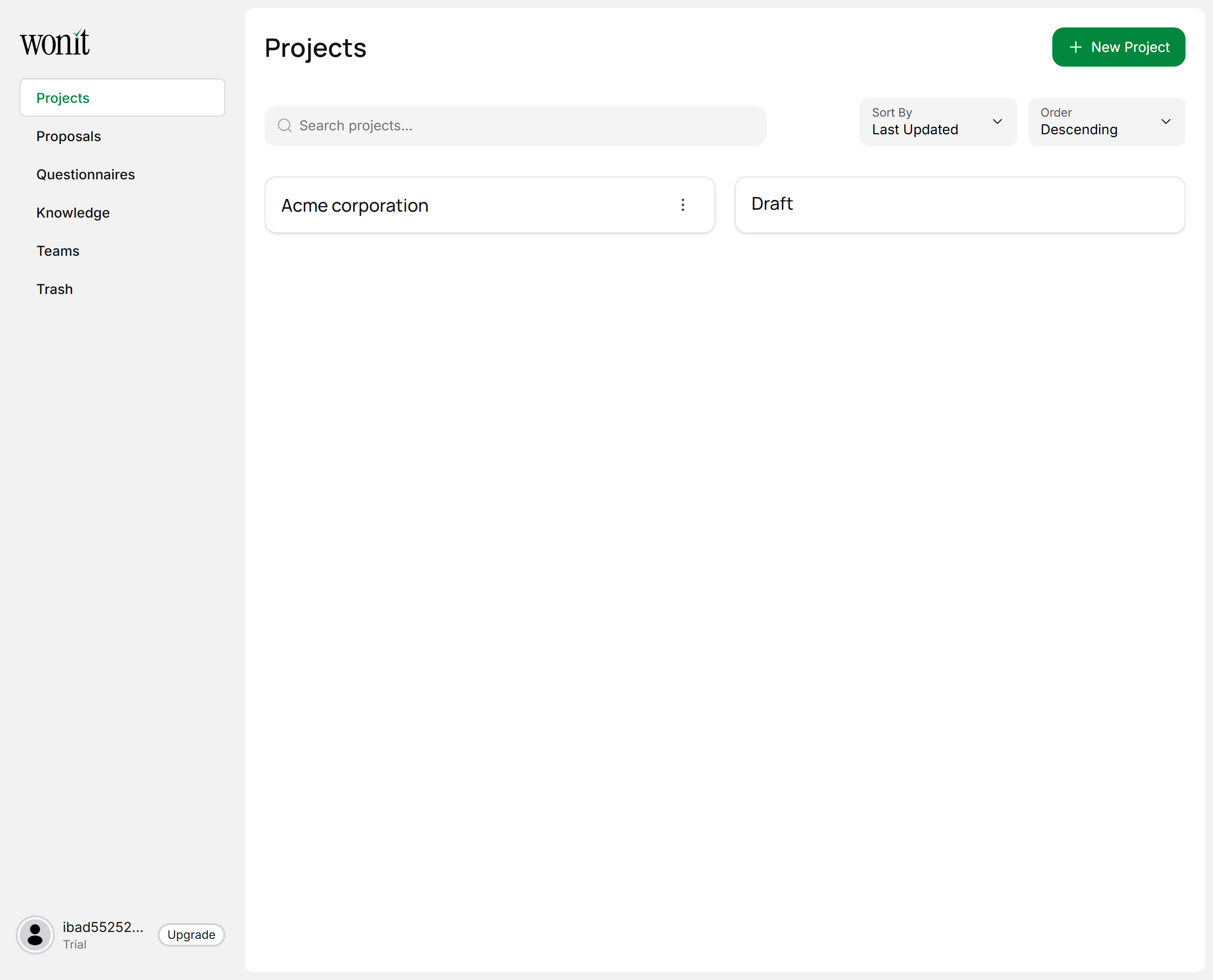Click the Upgrade button
The height and width of the screenshot is (980, 1213).
(191, 935)
